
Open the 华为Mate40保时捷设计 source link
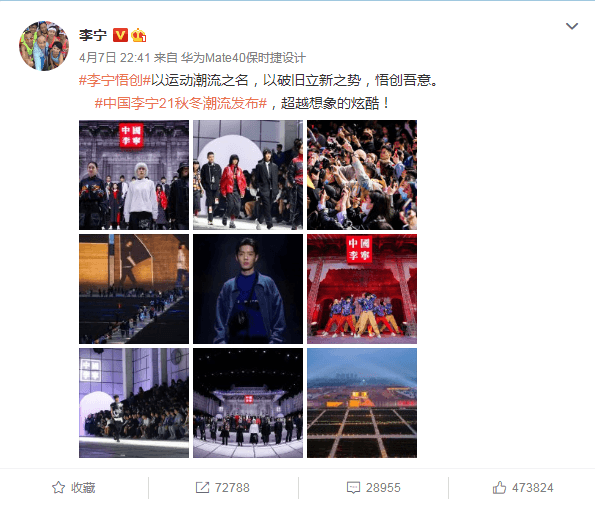[x=243, y=58]
